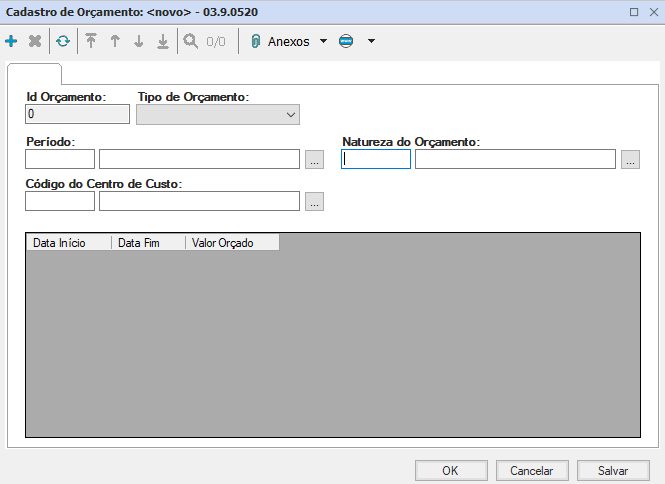Expand the Anexos dropdown arrow
Viewport: 665px width, 484px height.
(x=323, y=42)
